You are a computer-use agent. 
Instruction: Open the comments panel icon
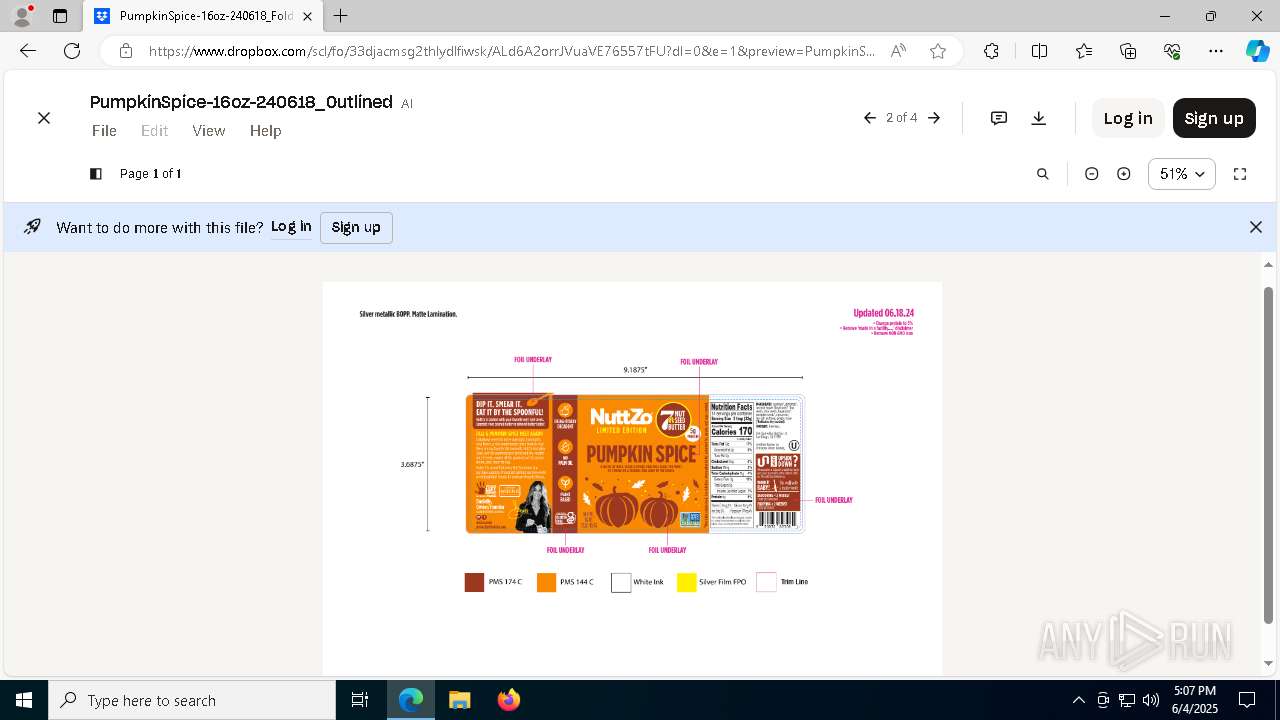[x=998, y=118]
